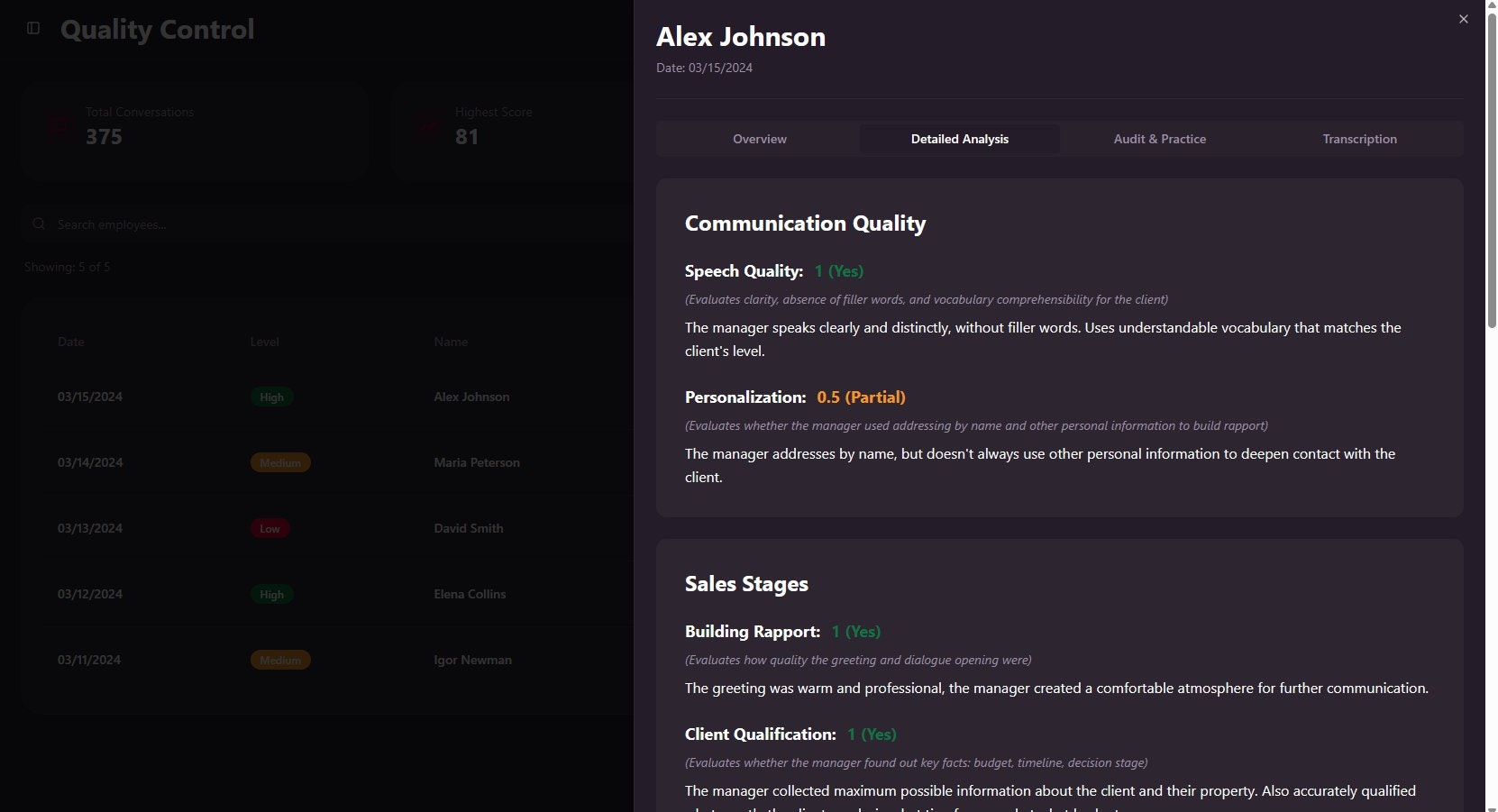Click Alex Johnson's name in the detail panel

tap(741, 36)
